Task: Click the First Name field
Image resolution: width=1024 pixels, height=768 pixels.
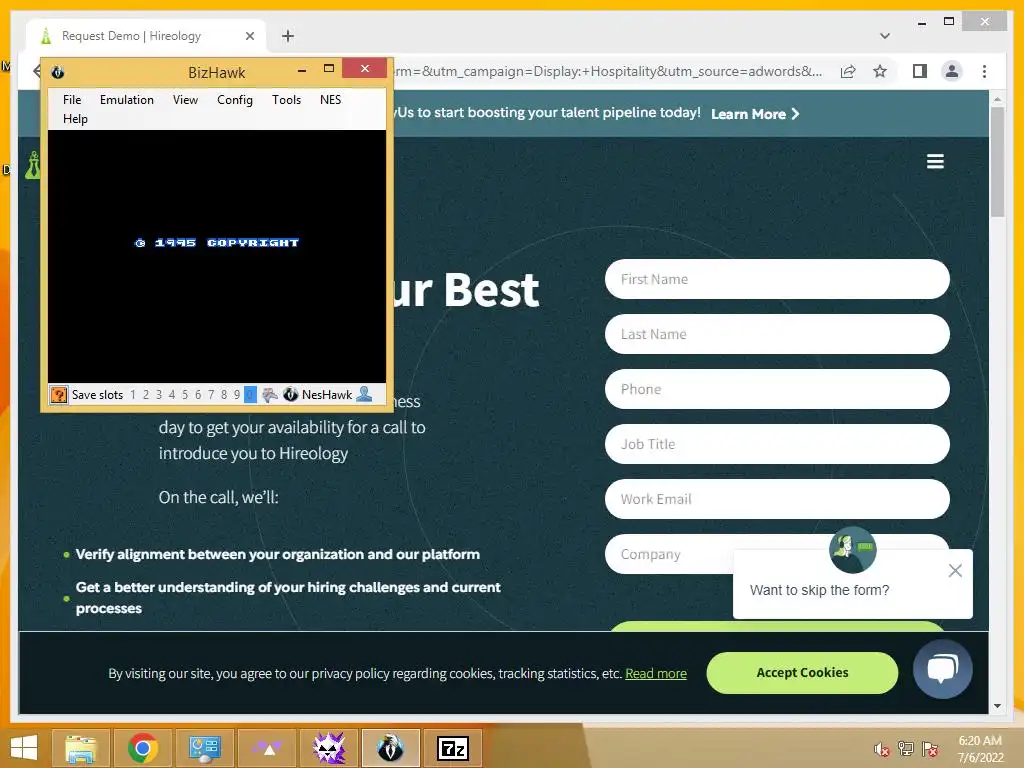Action: click(x=777, y=280)
